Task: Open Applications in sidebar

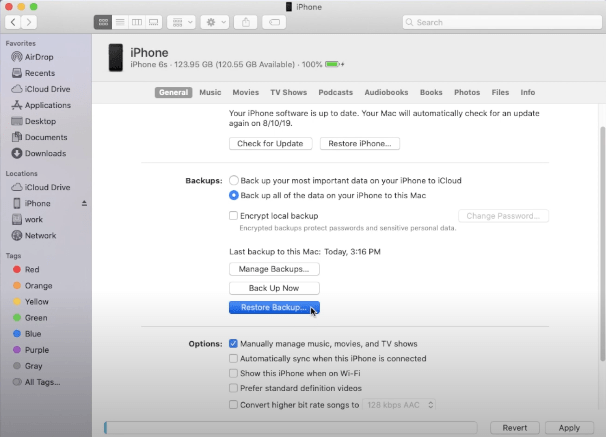Action: pos(41,105)
